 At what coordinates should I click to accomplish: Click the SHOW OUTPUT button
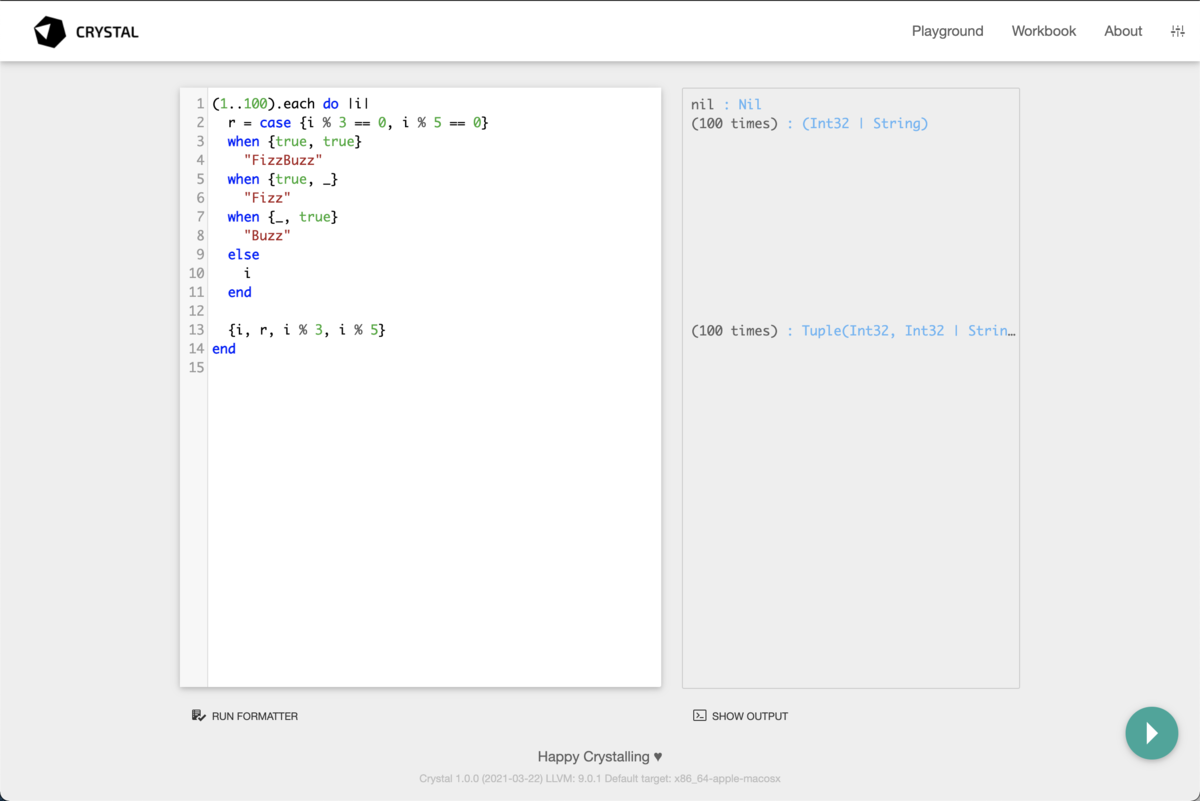[741, 716]
